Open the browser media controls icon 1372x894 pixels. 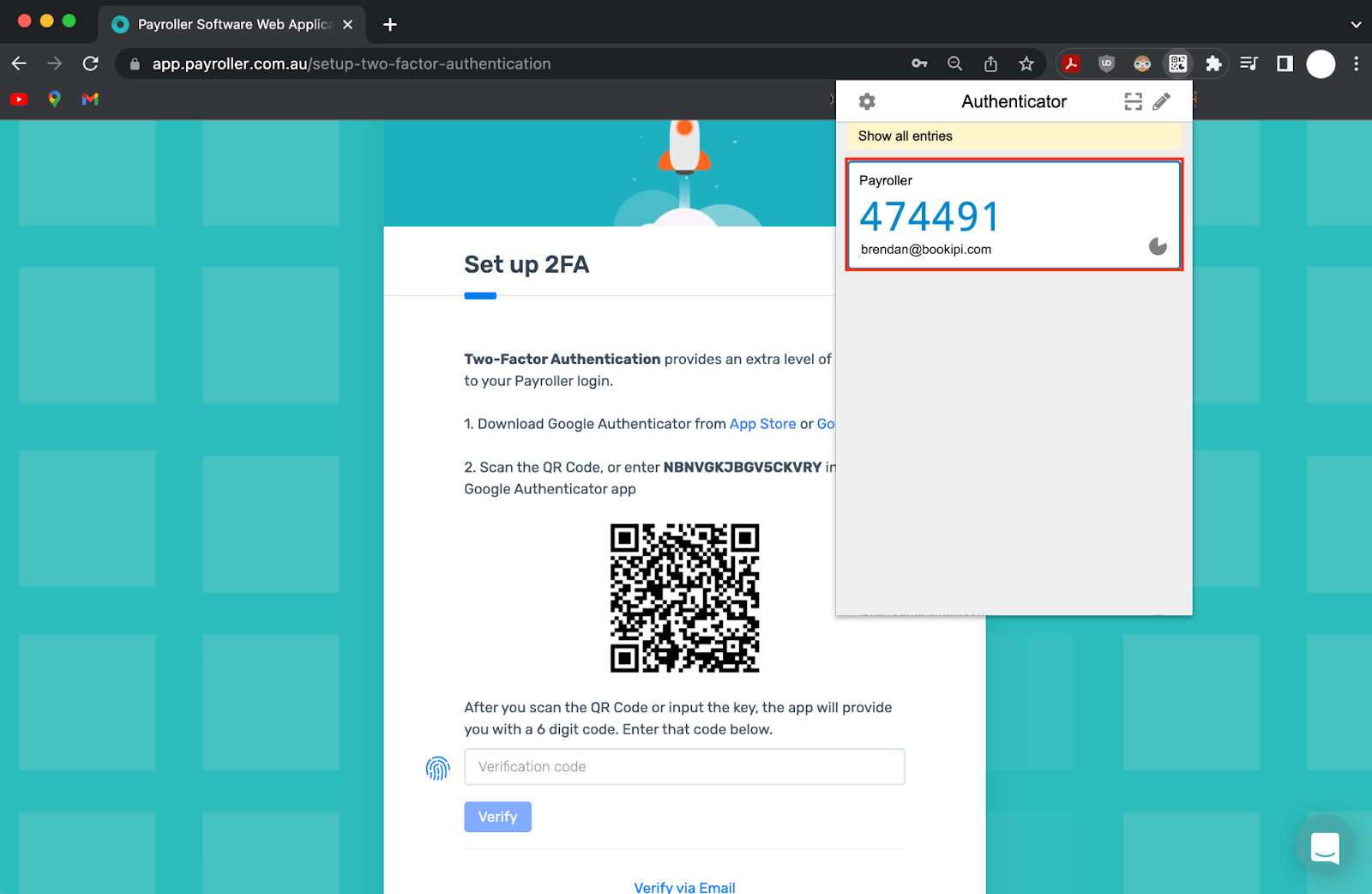click(x=1249, y=63)
